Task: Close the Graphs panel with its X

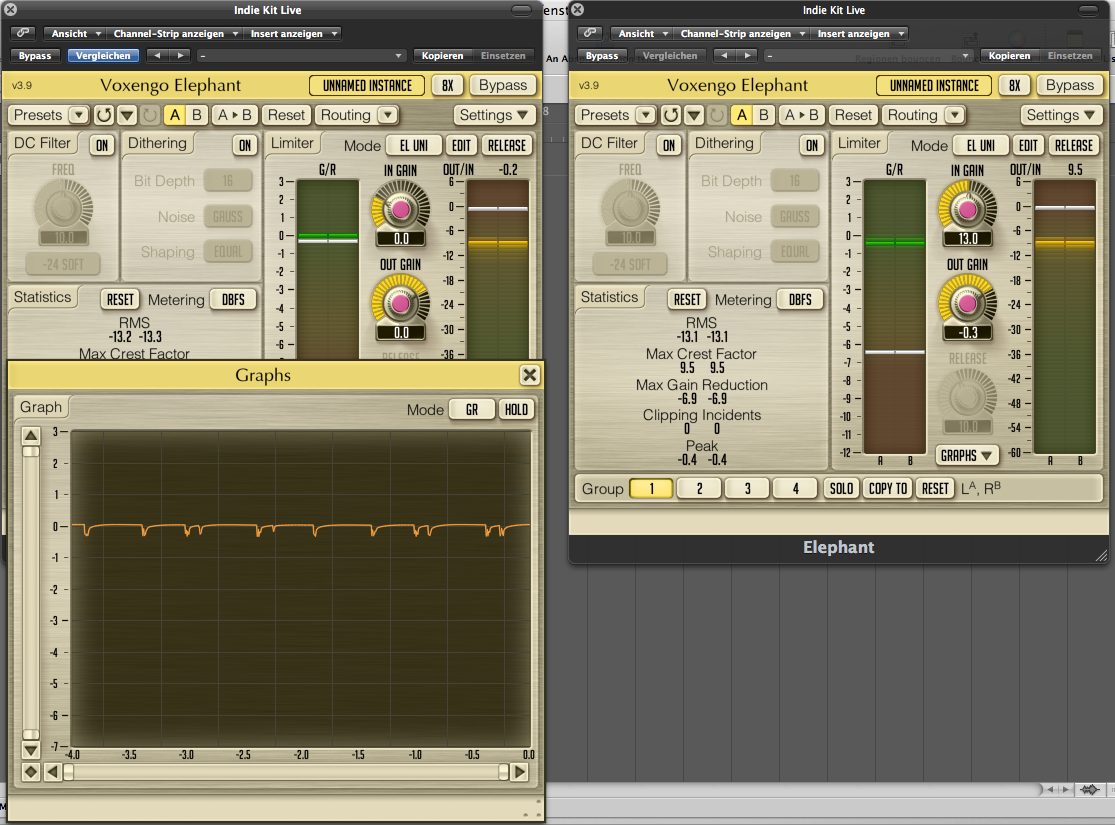Action: [x=529, y=375]
